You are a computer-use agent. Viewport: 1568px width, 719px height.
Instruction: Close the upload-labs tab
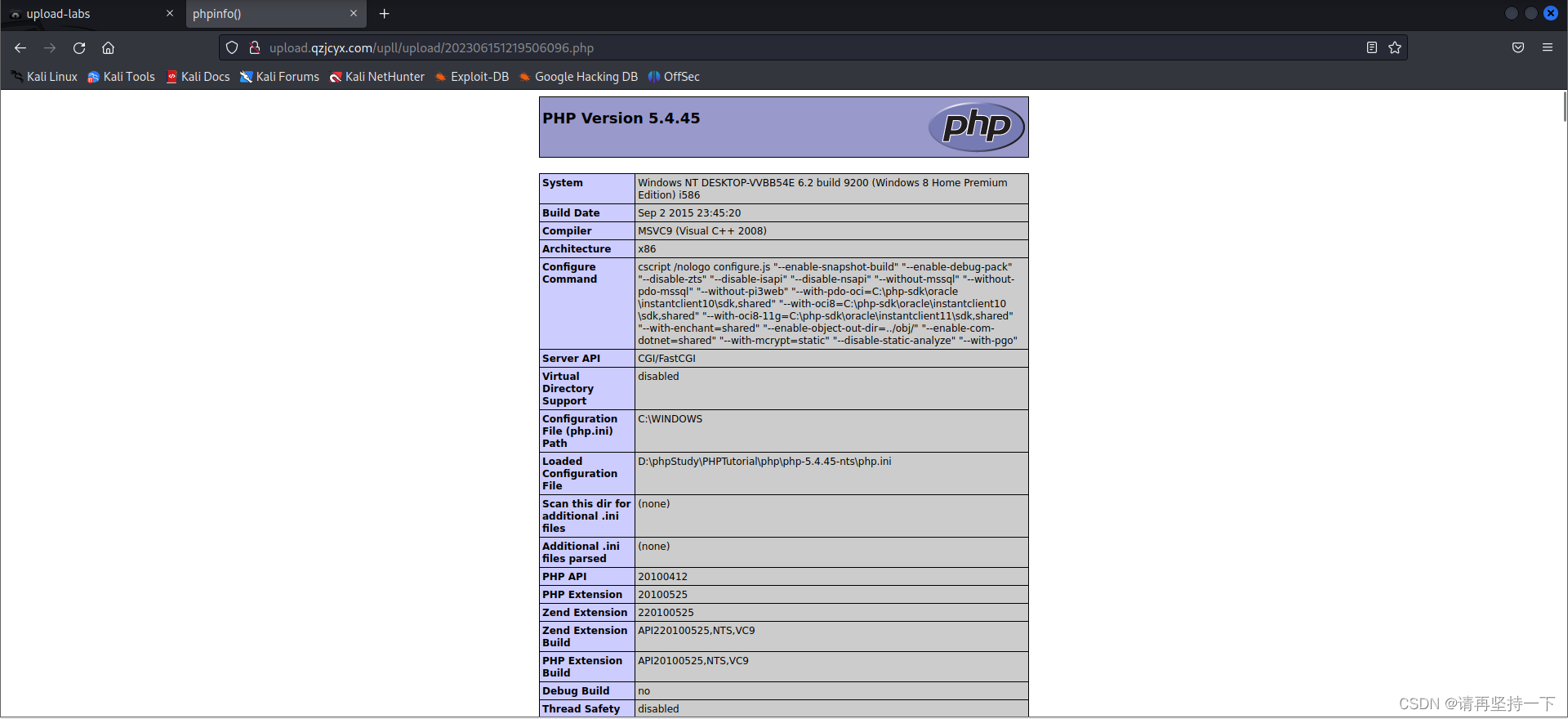(170, 14)
